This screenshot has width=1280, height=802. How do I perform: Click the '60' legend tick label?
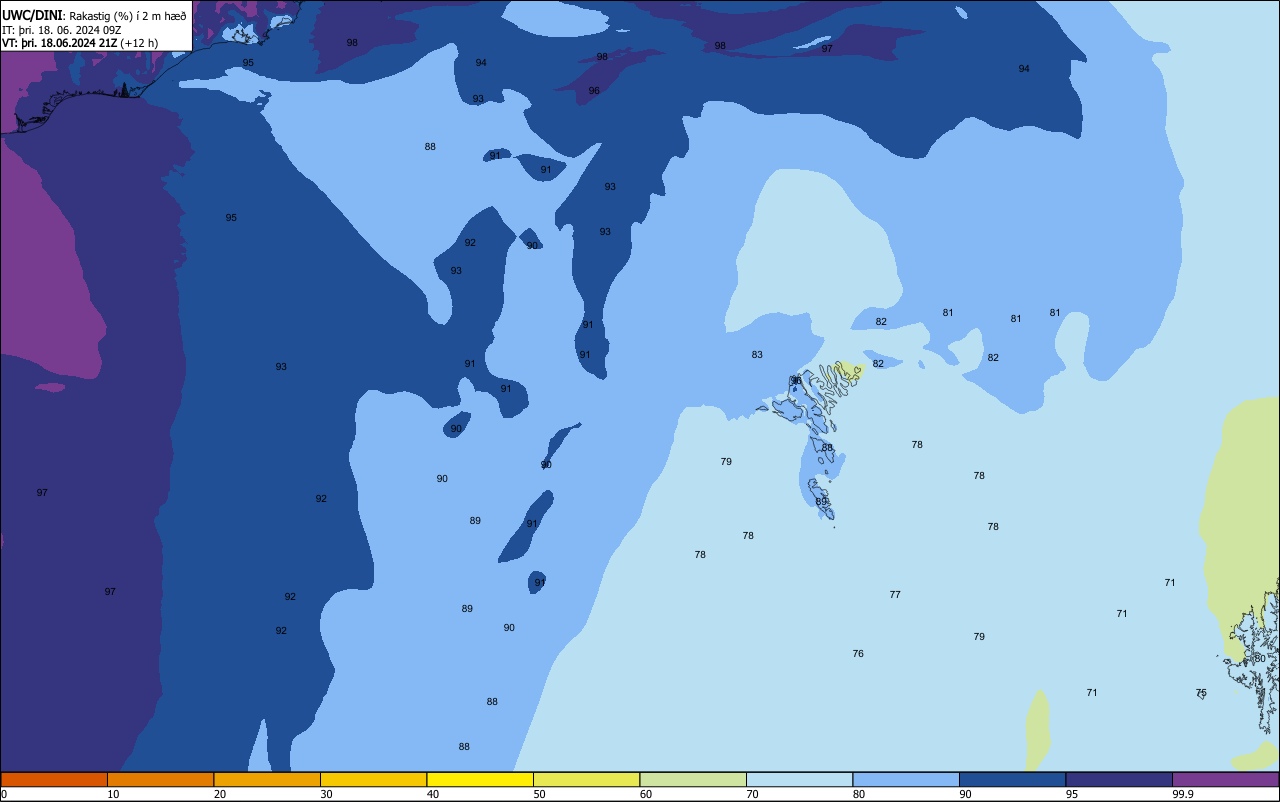pyautogui.click(x=646, y=794)
